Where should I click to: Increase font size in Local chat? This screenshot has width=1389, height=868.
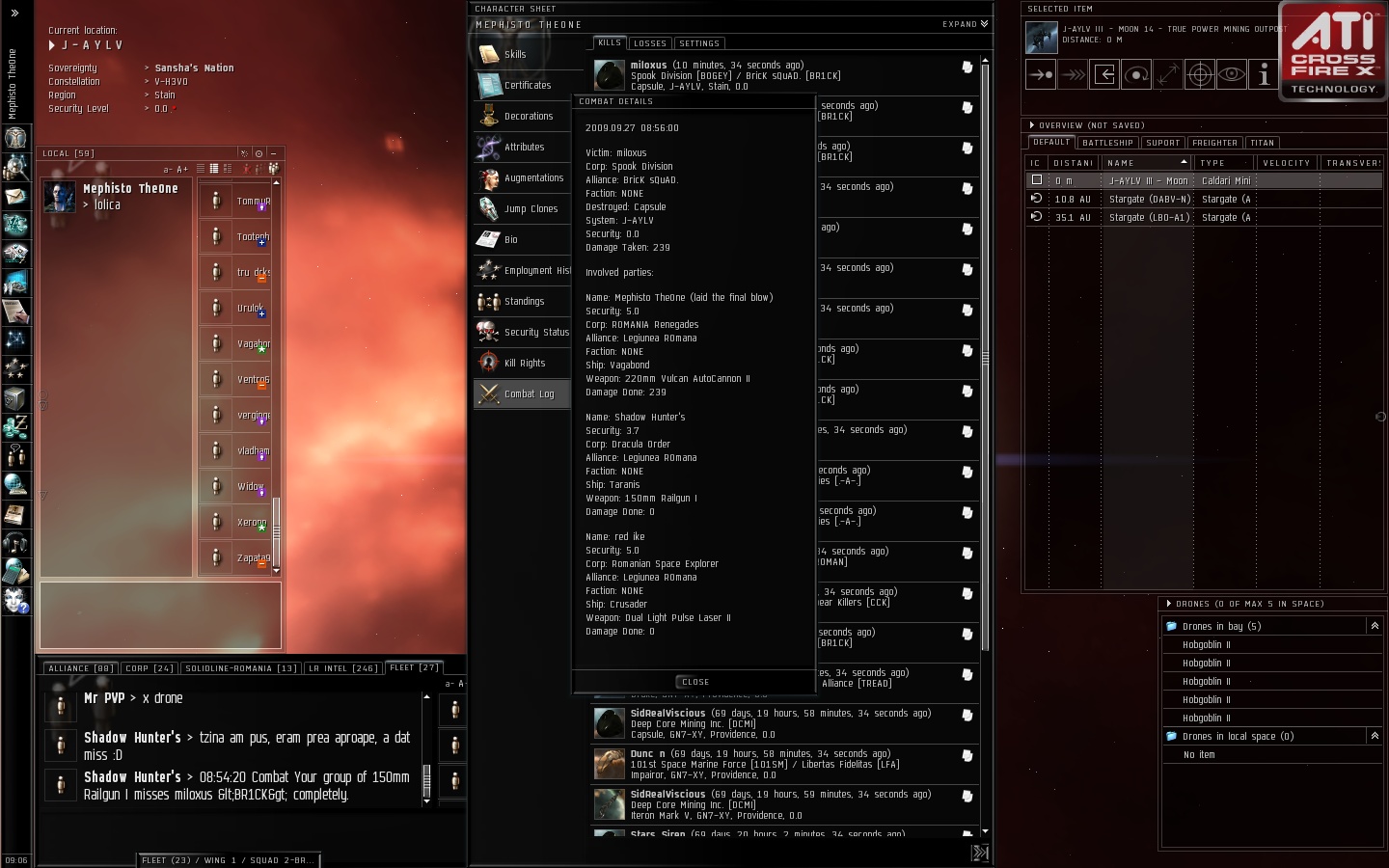(x=182, y=170)
